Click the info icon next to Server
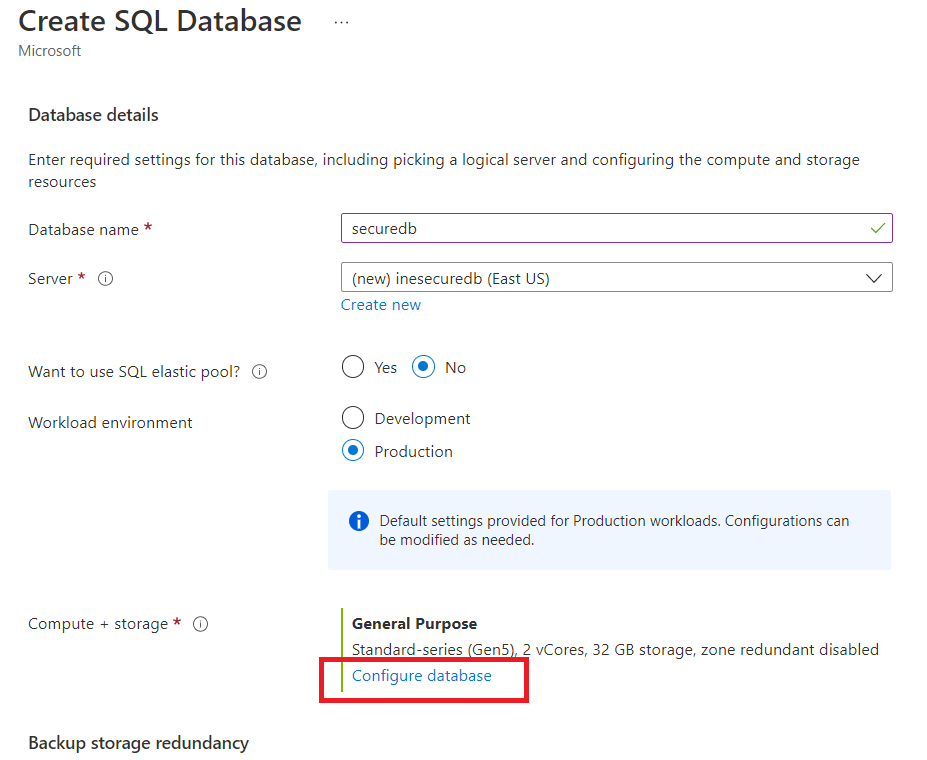Screen dimensions: 927x760 tap(105, 279)
